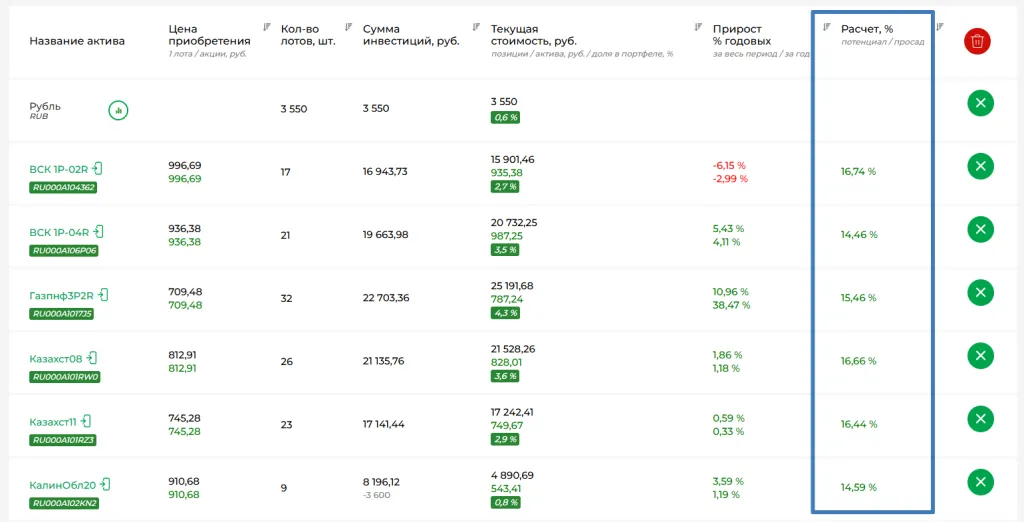1024x522 pixels.
Task: Sort by Прирост % годовых column
Action: pos(826,27)
